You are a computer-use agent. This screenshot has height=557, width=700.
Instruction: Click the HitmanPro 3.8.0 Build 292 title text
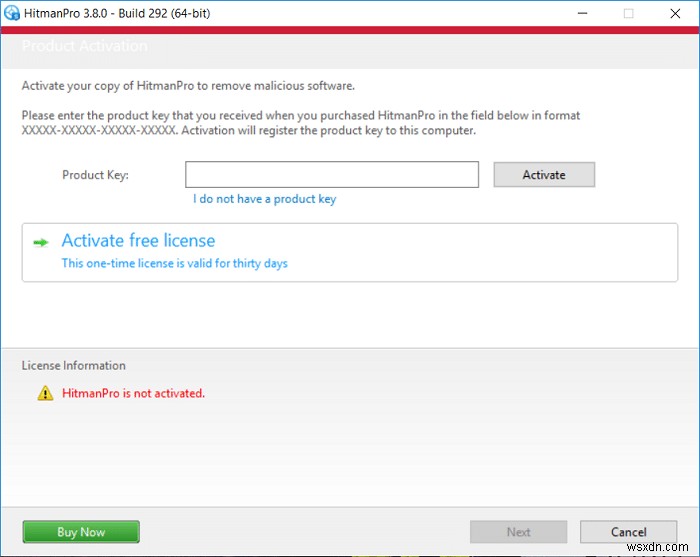[117, 13]
